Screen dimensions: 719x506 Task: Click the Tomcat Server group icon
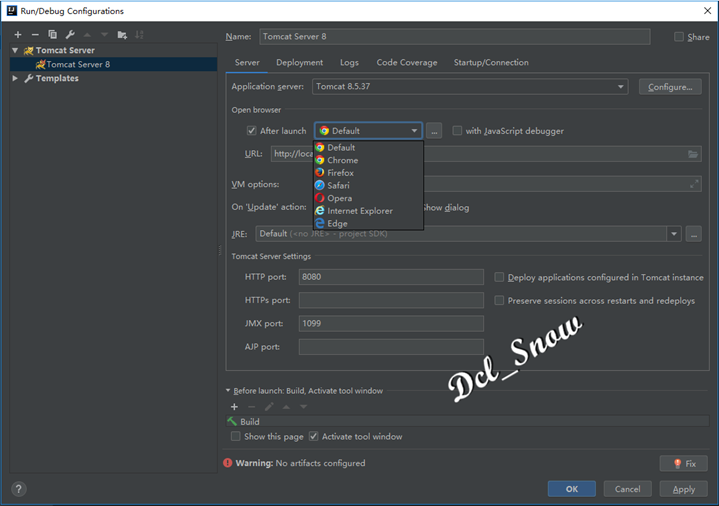click(28, 50)
